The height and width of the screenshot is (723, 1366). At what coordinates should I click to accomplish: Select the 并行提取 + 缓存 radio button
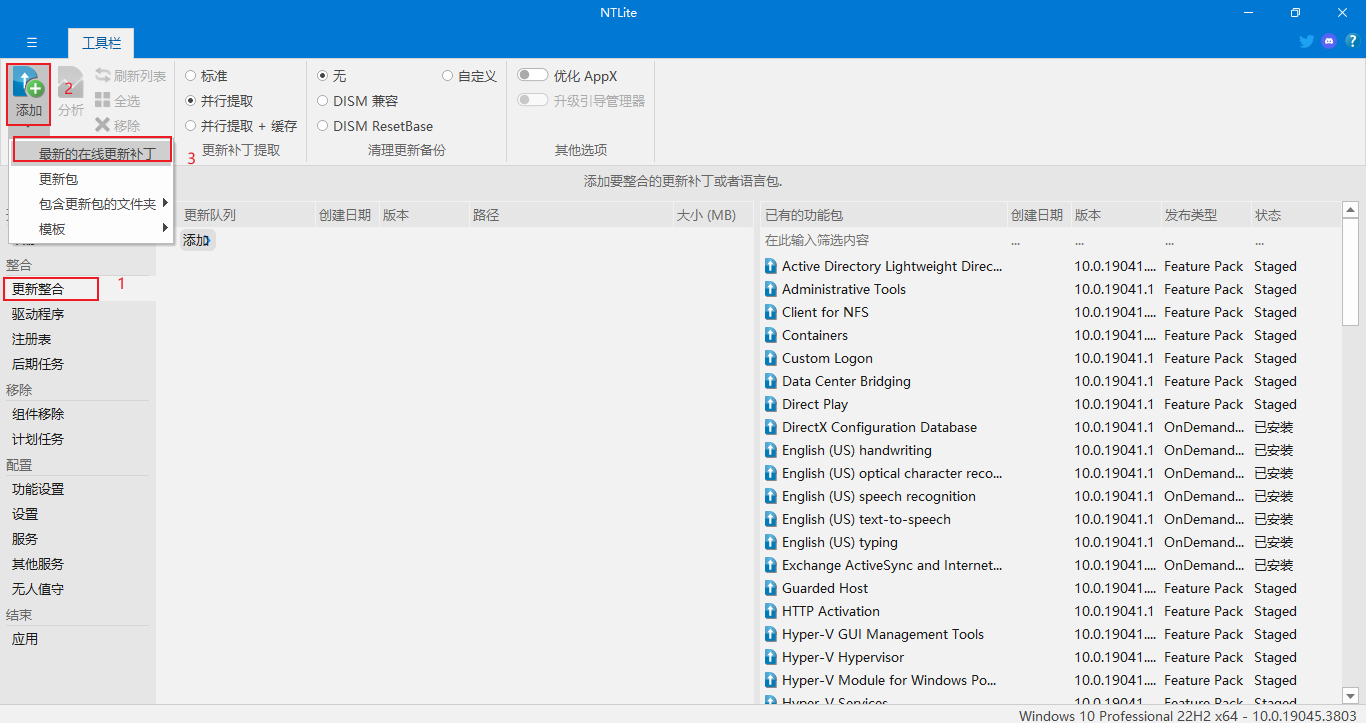(191, 126)
